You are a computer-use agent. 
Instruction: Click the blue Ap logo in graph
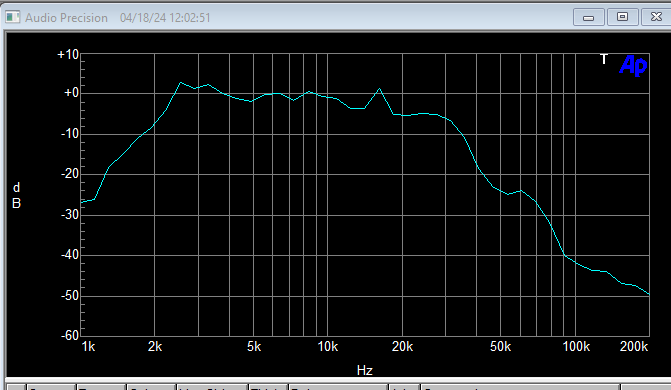click(x=633, y=66)
